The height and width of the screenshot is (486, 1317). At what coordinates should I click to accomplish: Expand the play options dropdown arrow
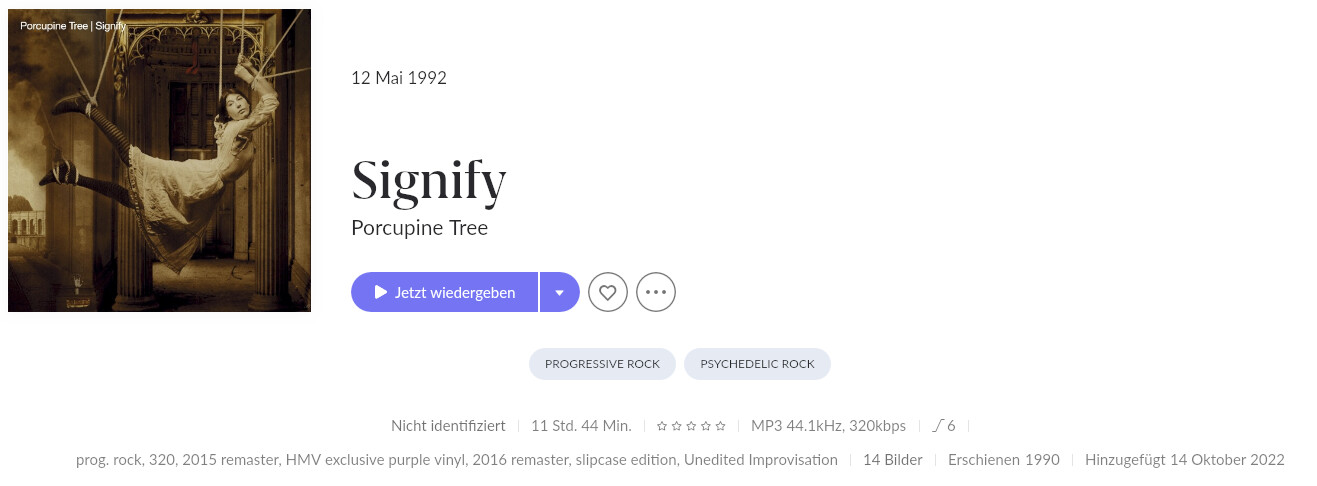(560, 292)
